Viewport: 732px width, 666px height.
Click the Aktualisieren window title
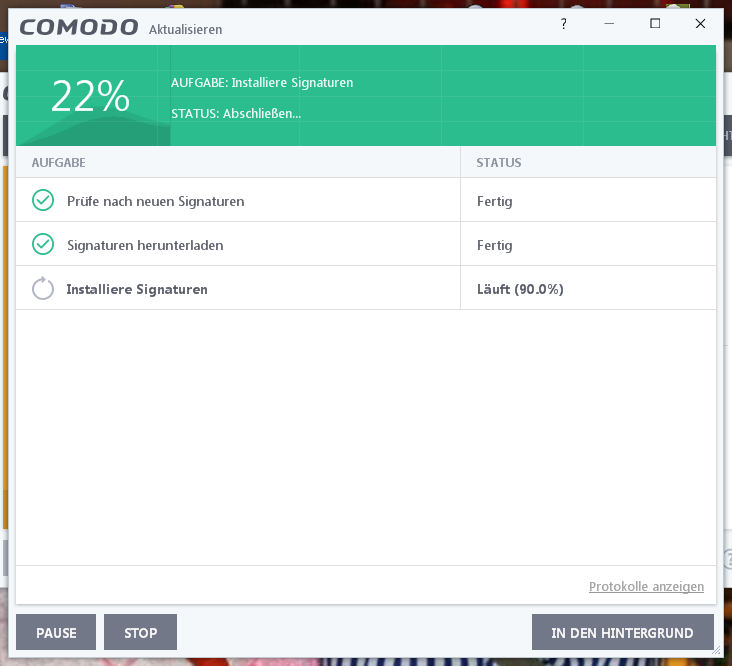[x=185, y=29]
